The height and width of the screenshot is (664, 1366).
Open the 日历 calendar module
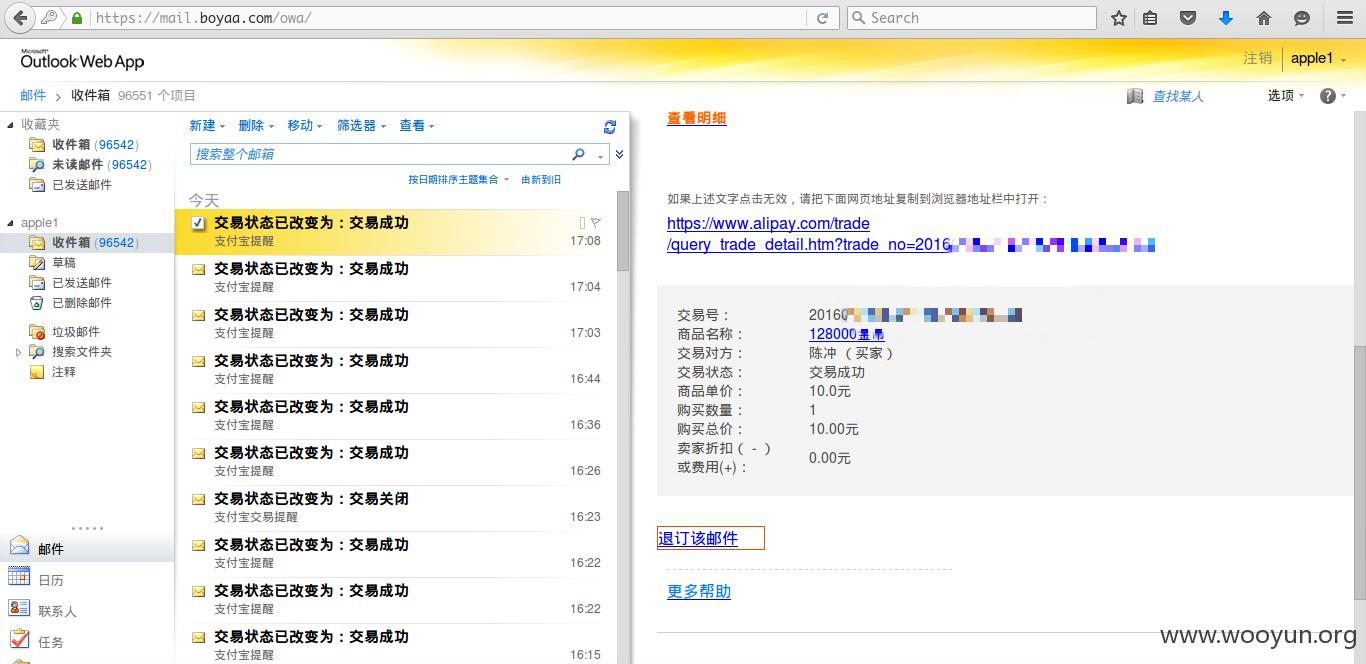tap(87, 579)
